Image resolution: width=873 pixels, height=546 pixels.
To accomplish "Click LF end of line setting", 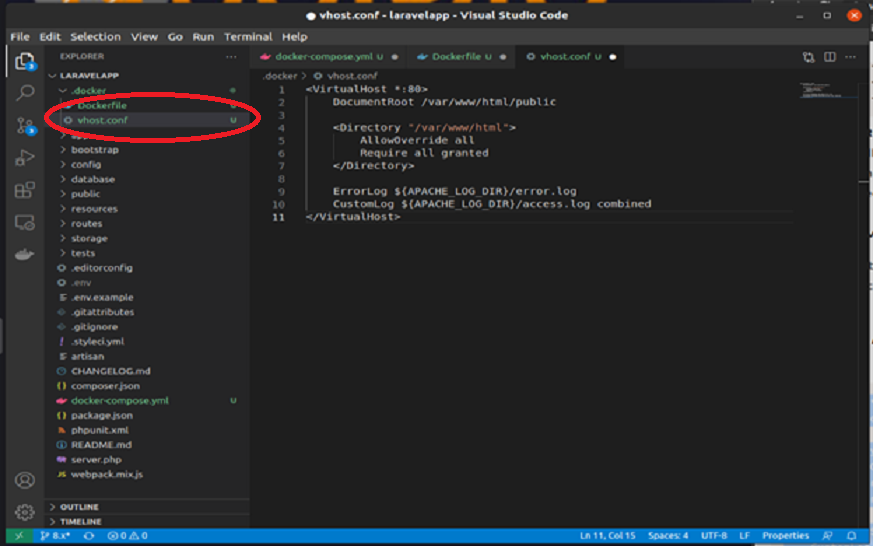I will pos(744,535).
